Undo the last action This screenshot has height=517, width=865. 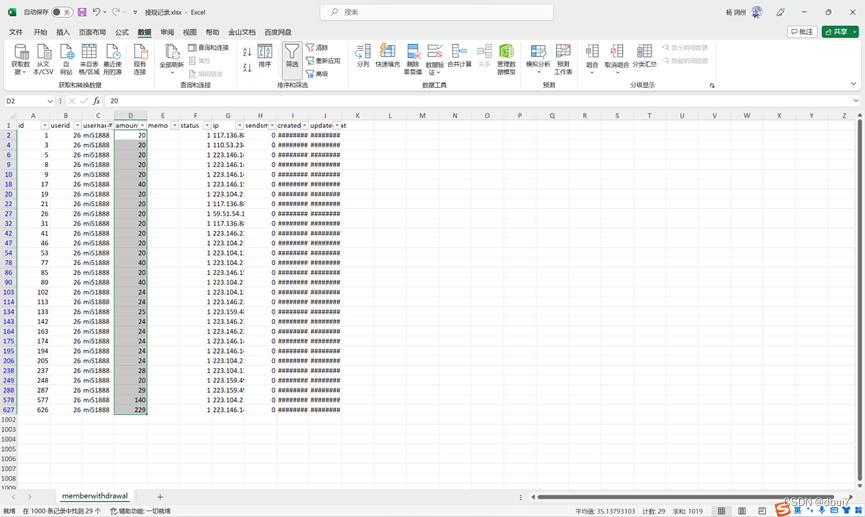pyautogui.click(x=97, y=12)
